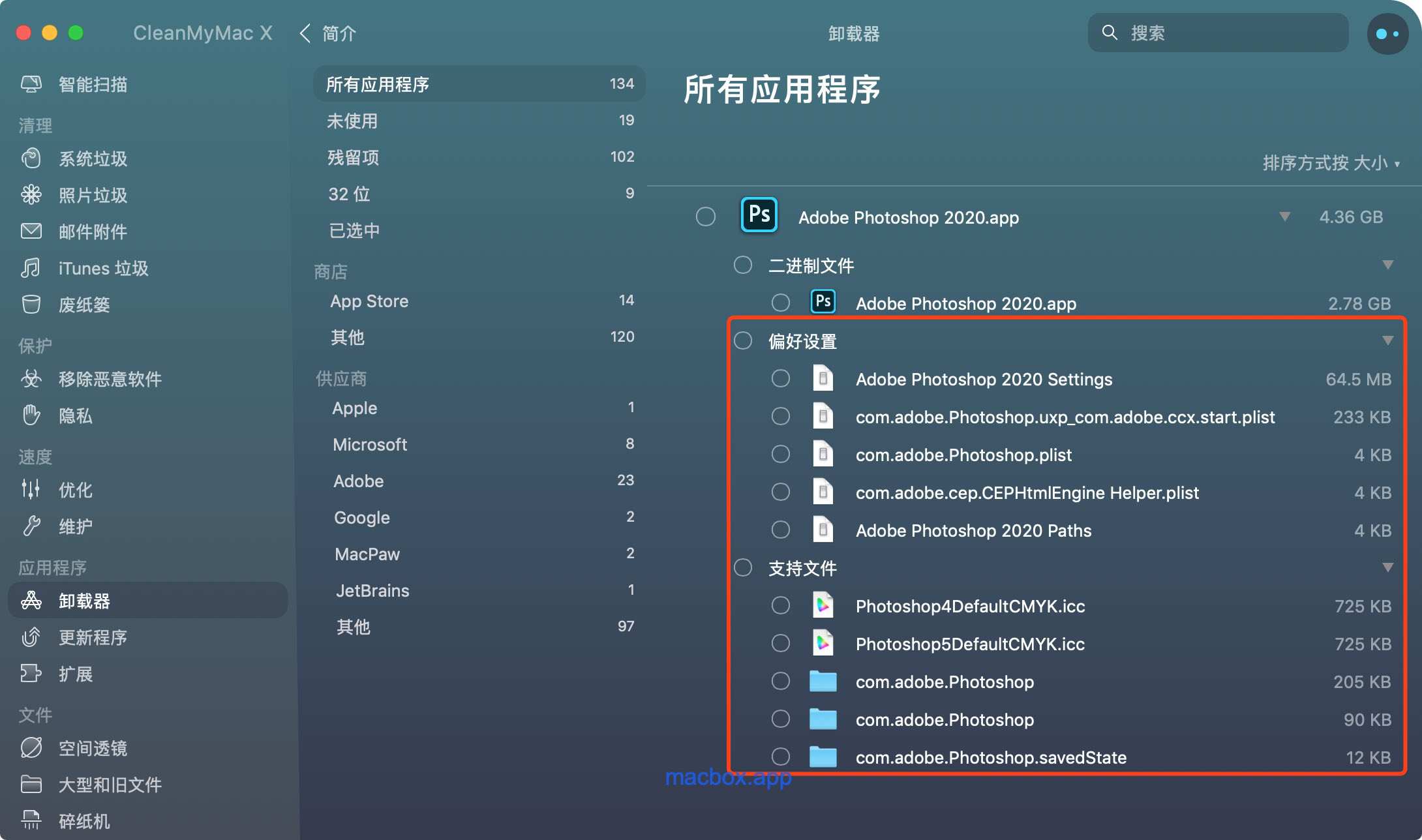The height and width of the screenshot is (840, 1422).
Task: Click the search magnifier icon
Action: pos(1109,33)
